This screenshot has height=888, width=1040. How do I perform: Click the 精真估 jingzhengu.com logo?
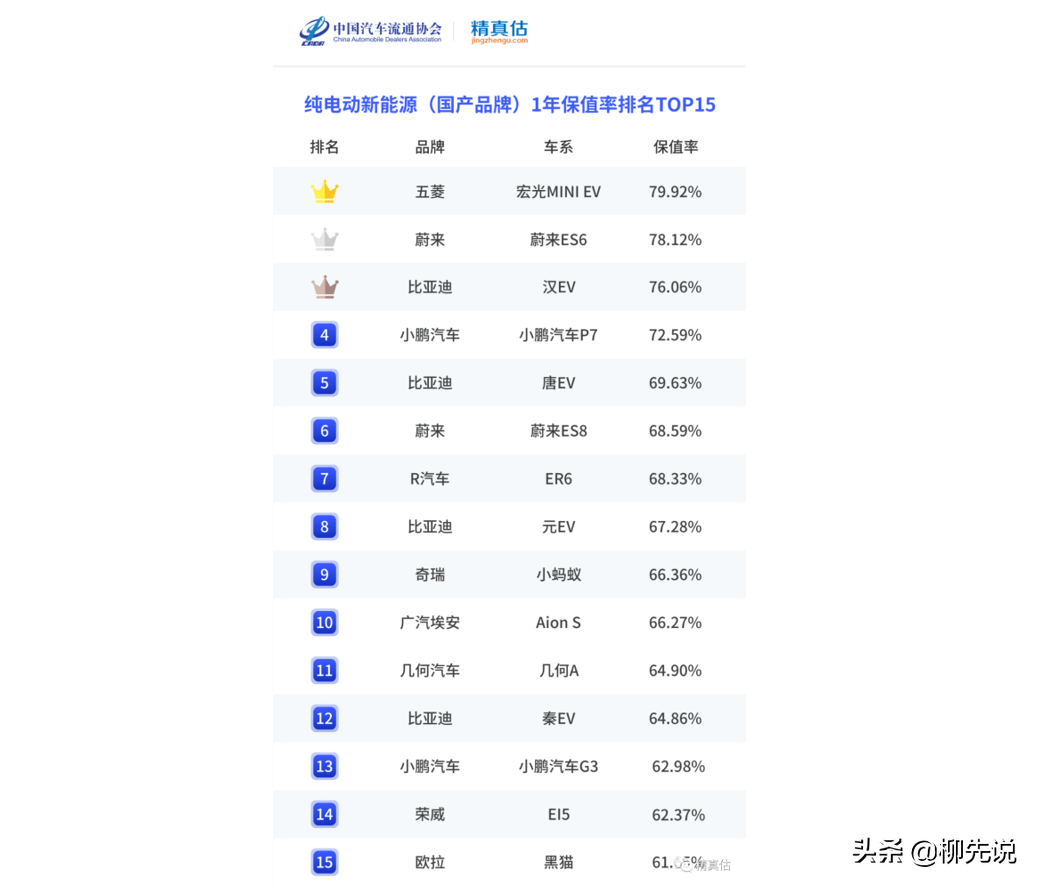coord(499,31)
